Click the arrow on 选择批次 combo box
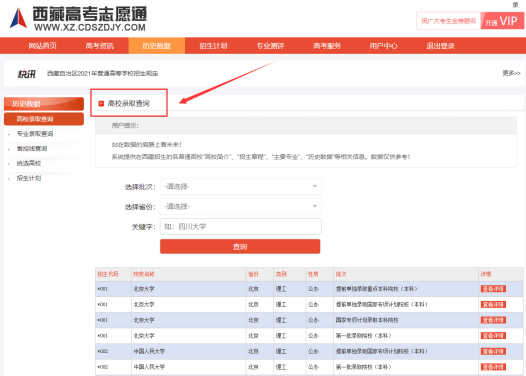Screen dimensions: 526x376 pyautogui.click(x=315, y=186)
